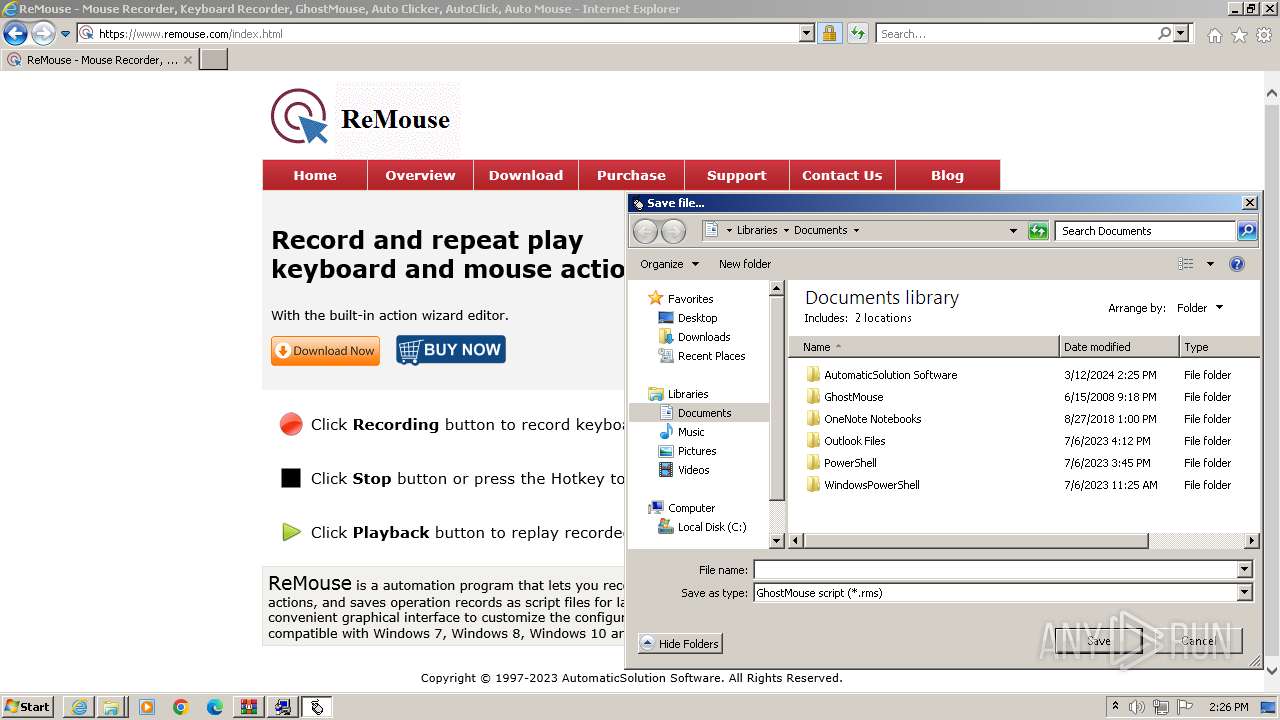Expand the Libraries breadcrumb arrow
The height and width of the screenshot is (720, 1280).
click(786, 230)
